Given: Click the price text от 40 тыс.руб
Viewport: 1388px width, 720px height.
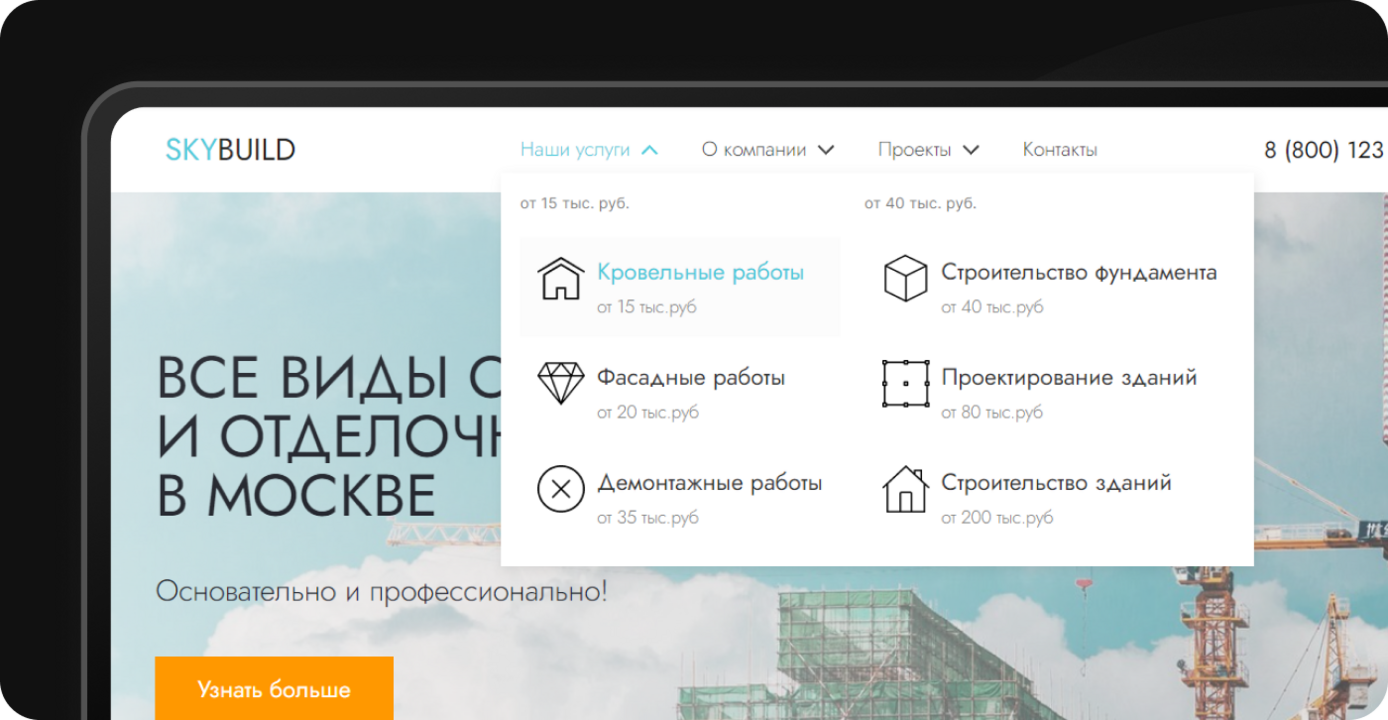Looking at the screenshot, I should [x=992, y=307].
